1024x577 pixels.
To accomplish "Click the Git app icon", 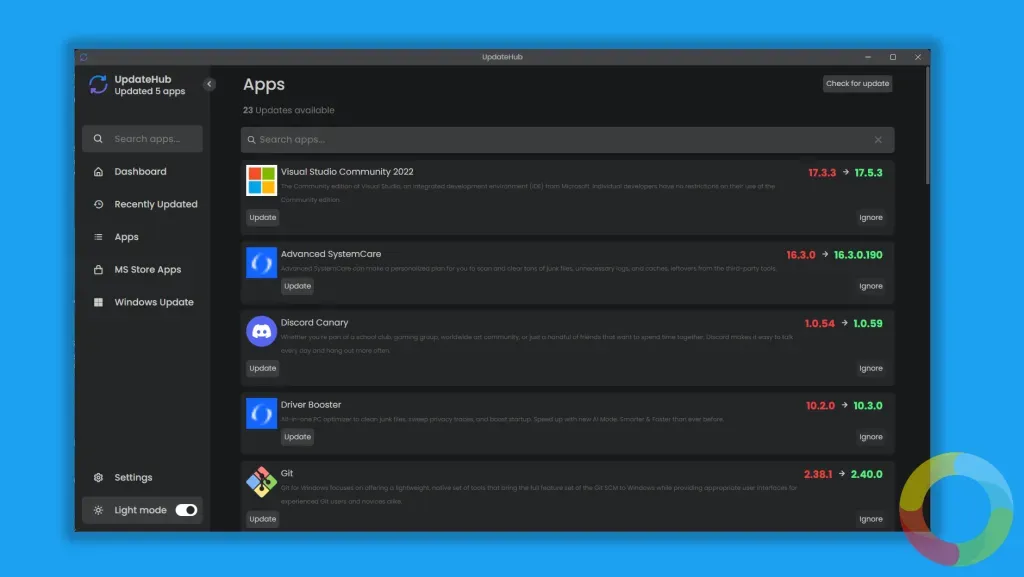I will (261, 482).
